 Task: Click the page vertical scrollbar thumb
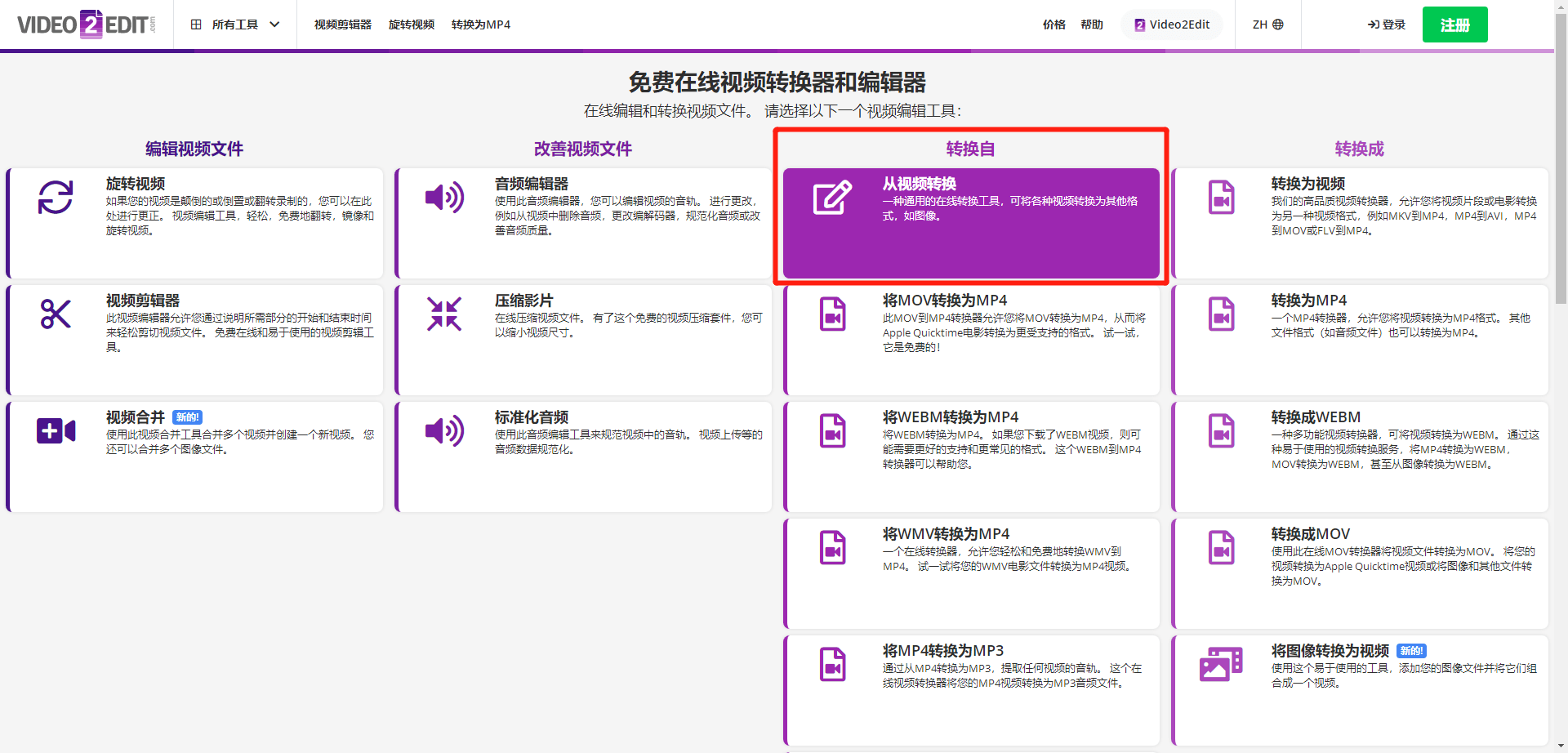[1561, 159]
